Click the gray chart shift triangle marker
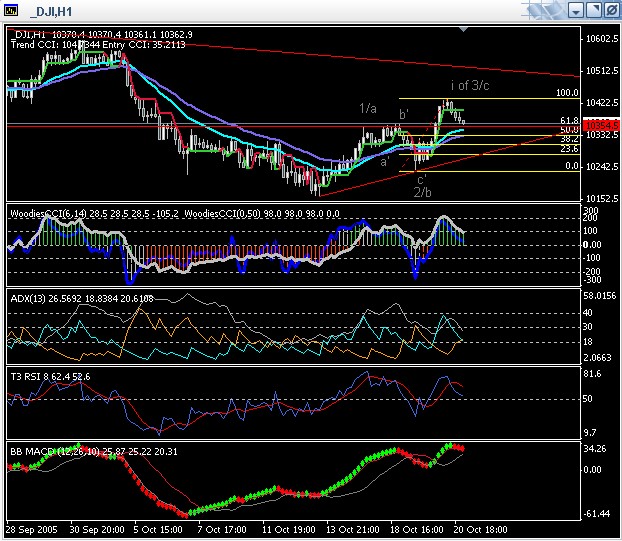Viewport: 622px width, 541px height. click(x=463, y=29)
